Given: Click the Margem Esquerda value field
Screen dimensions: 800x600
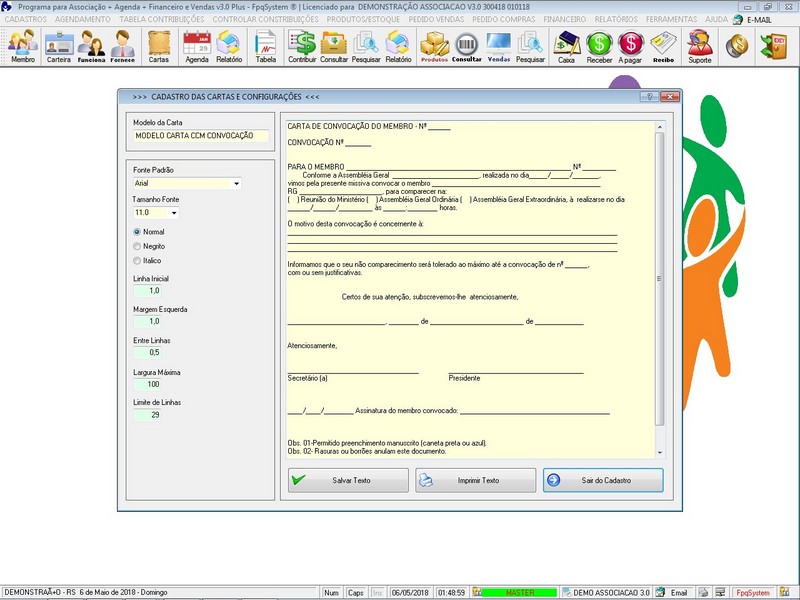Looking at the screenshot, I should [x=147, y=321].
